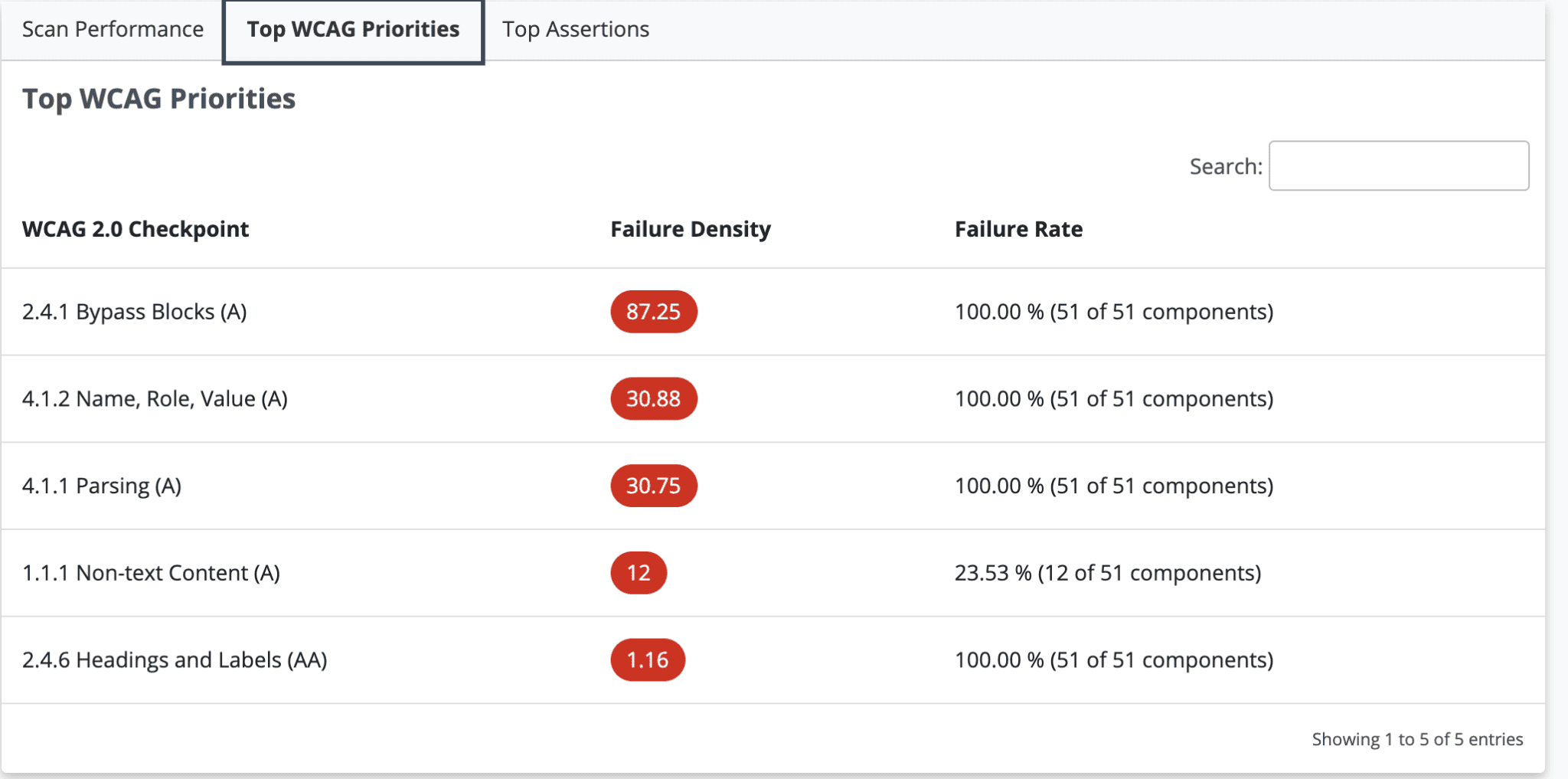Click the 1.16 failure density badge
1568x779 pixels.
[x=647, y=660]
